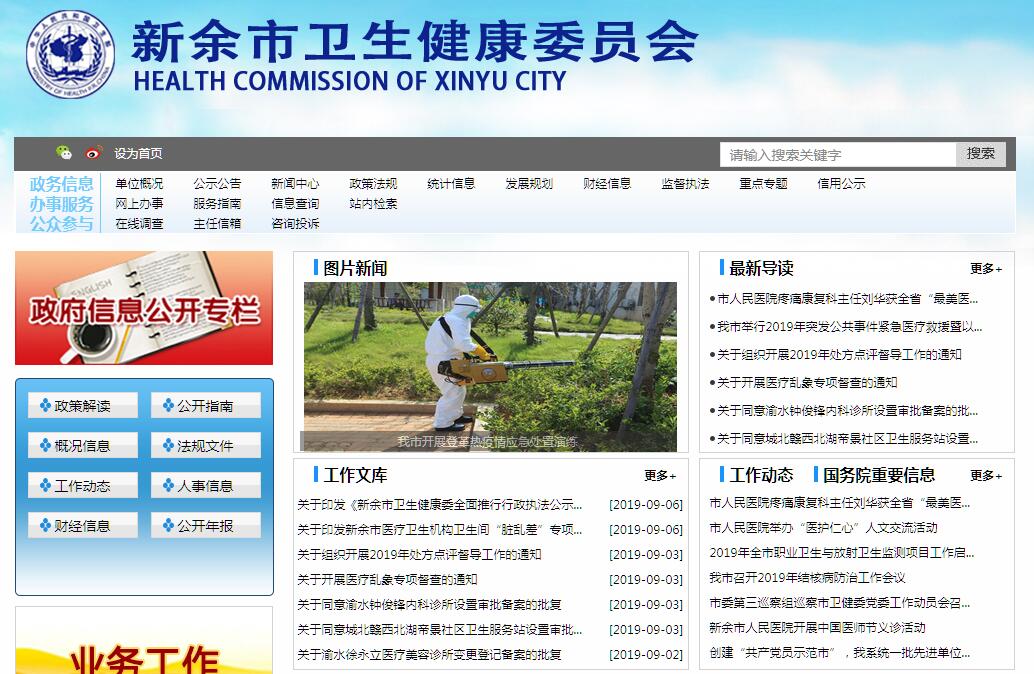Click the 政策解读 button
The width and height of the screenshot is (1034, 674).
click(82, 406)
